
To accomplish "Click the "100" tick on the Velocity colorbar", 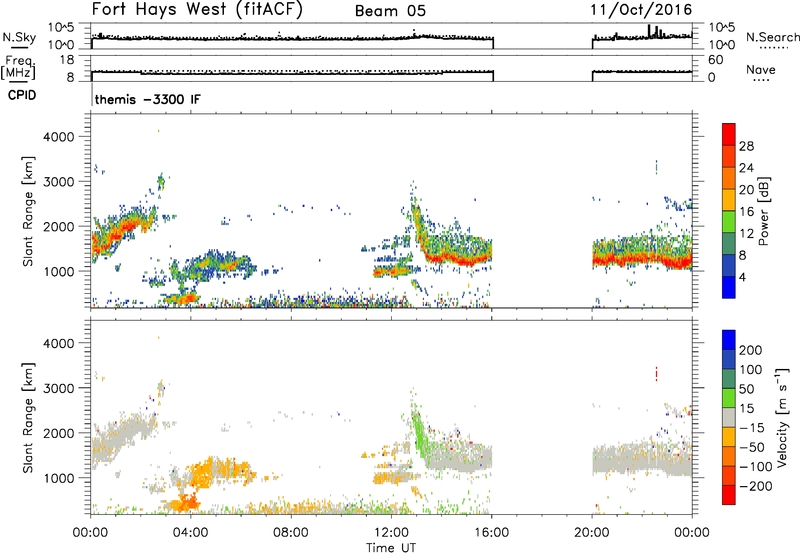I will click(x=751, y=370).
